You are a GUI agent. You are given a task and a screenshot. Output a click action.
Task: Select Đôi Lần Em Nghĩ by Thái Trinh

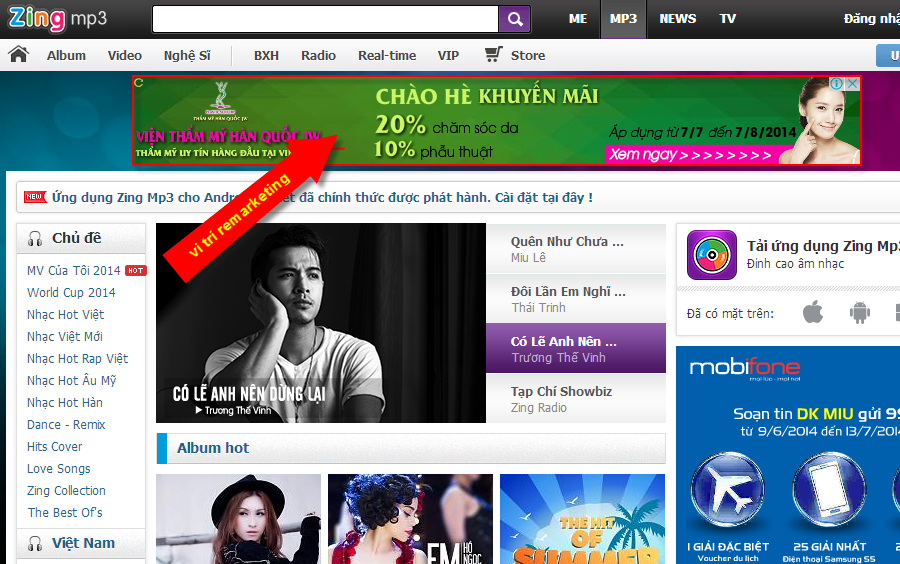pyautogui.click(x=576, y=298)
